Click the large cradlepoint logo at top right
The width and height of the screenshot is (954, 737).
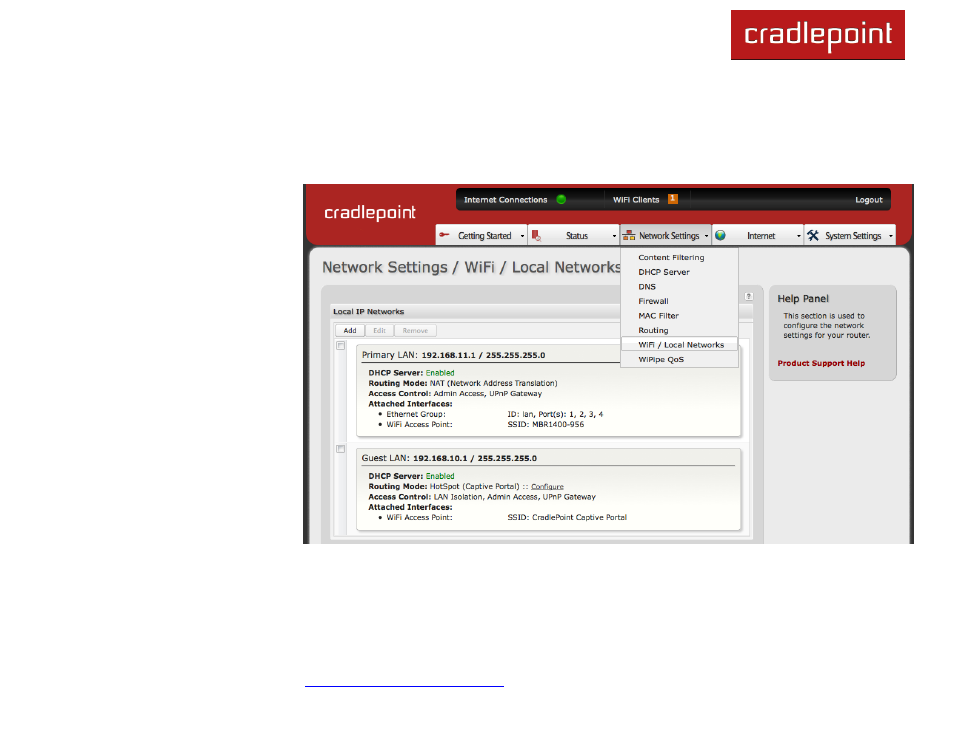pos(818,35)
